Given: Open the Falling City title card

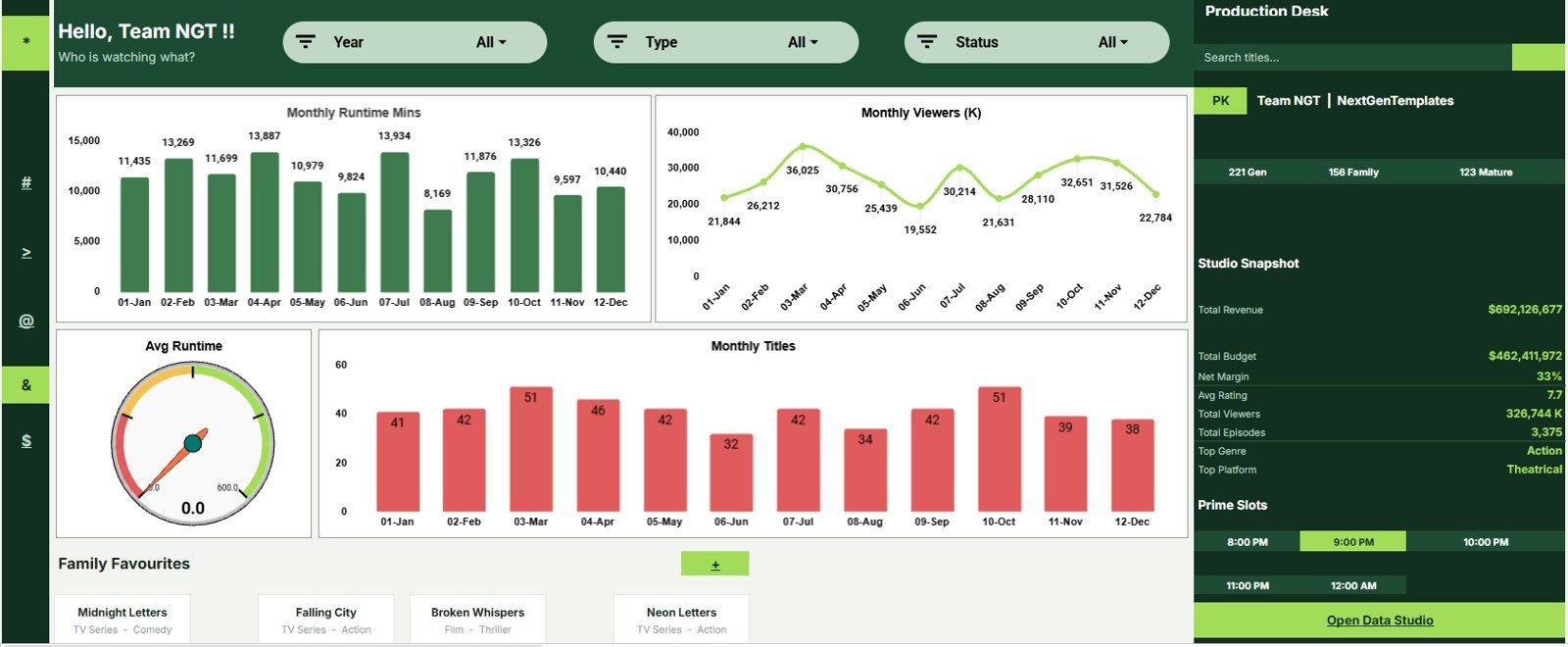Looking at the screenshot, I should [326, 620].
